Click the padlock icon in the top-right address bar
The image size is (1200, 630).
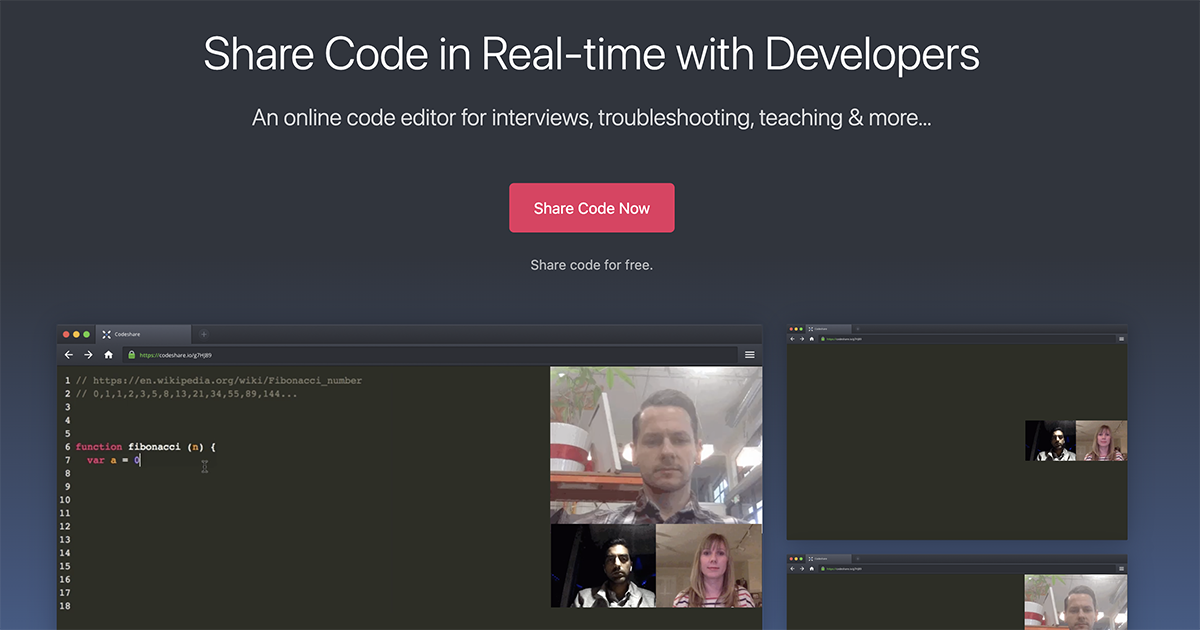tap(823, 338)
